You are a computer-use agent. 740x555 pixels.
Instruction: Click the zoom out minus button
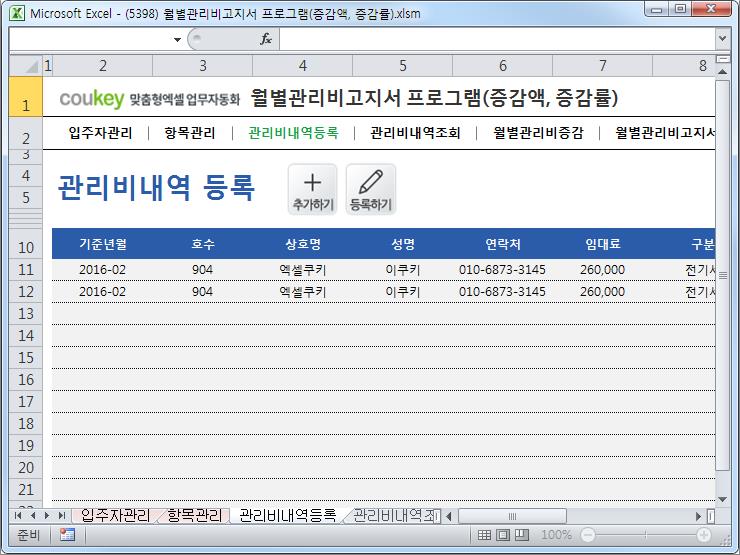[x=588, y=535]
